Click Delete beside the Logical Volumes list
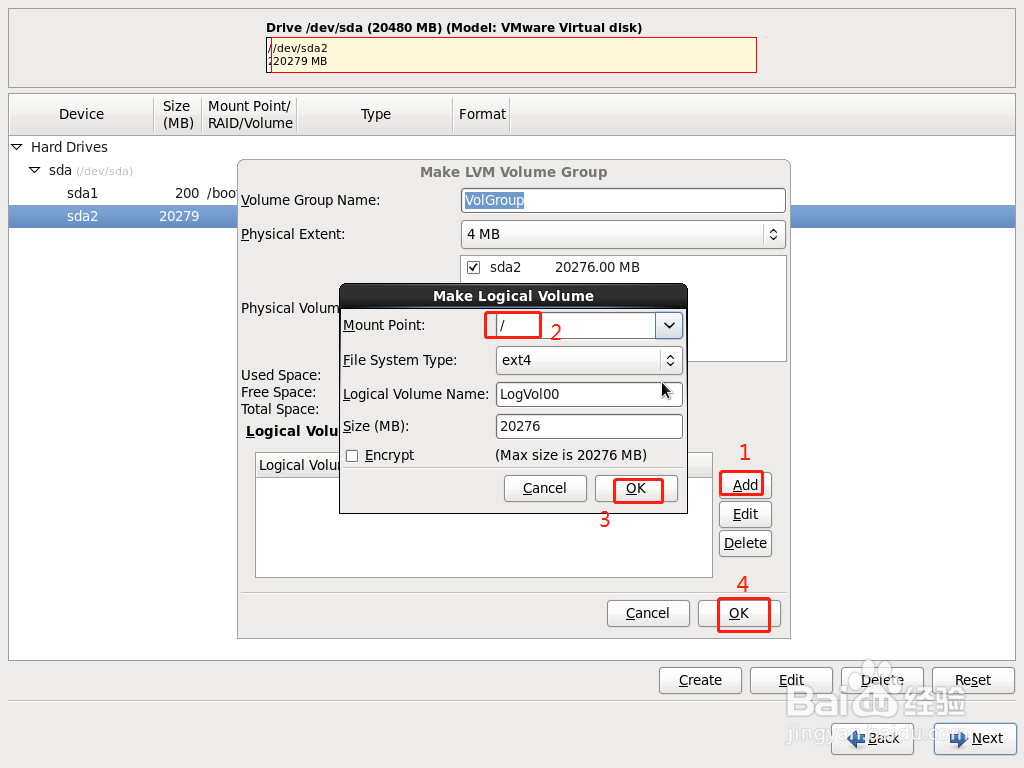1024x768 pixels. [745, 543]
